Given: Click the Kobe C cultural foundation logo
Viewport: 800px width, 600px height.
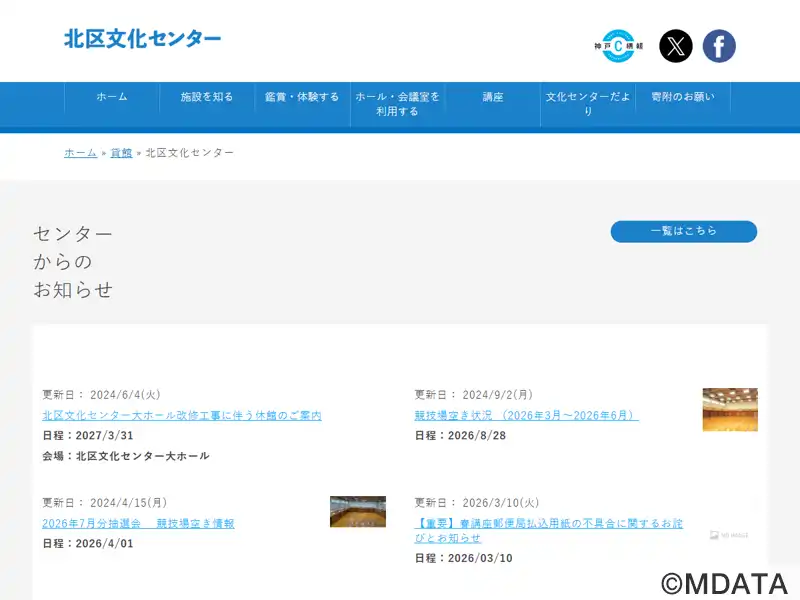Looking at the screenshot, I should [x=618, y=46].
